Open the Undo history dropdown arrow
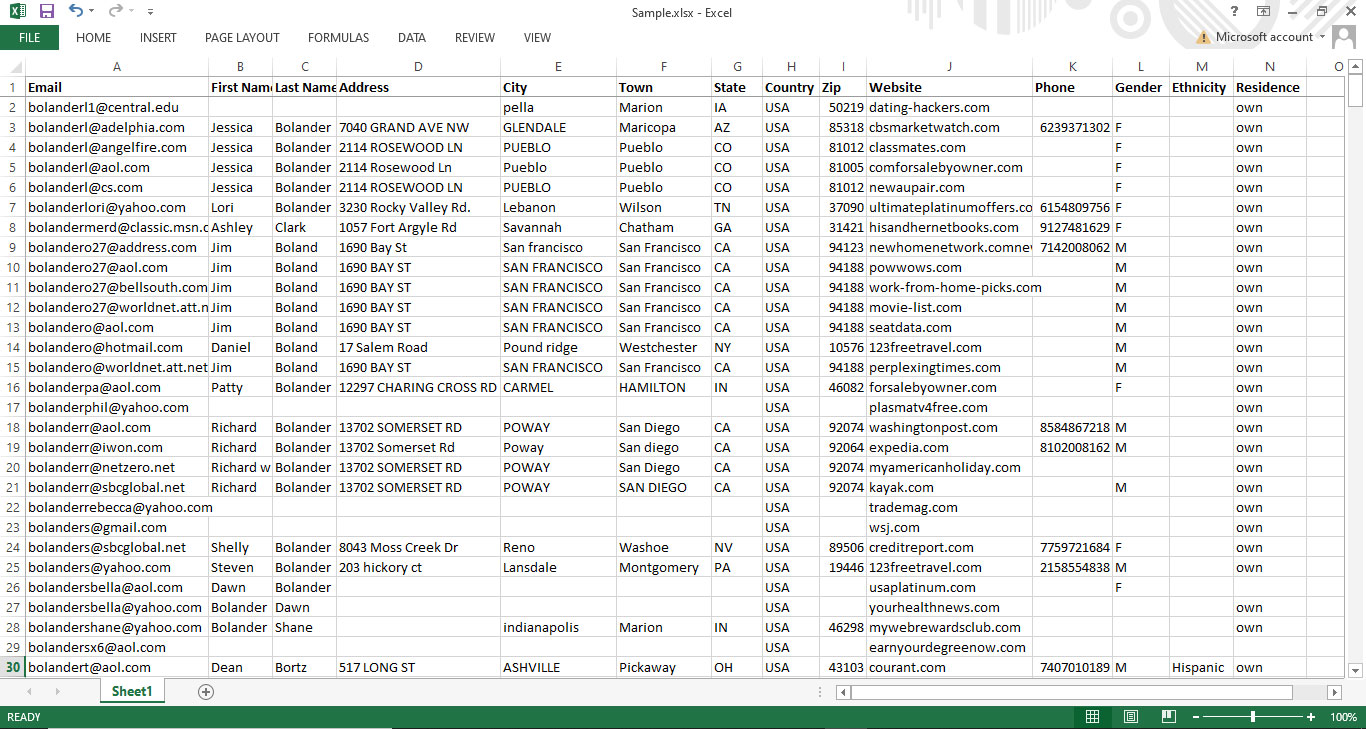This screenshot has width=1366, height=729. pos(92,12)
